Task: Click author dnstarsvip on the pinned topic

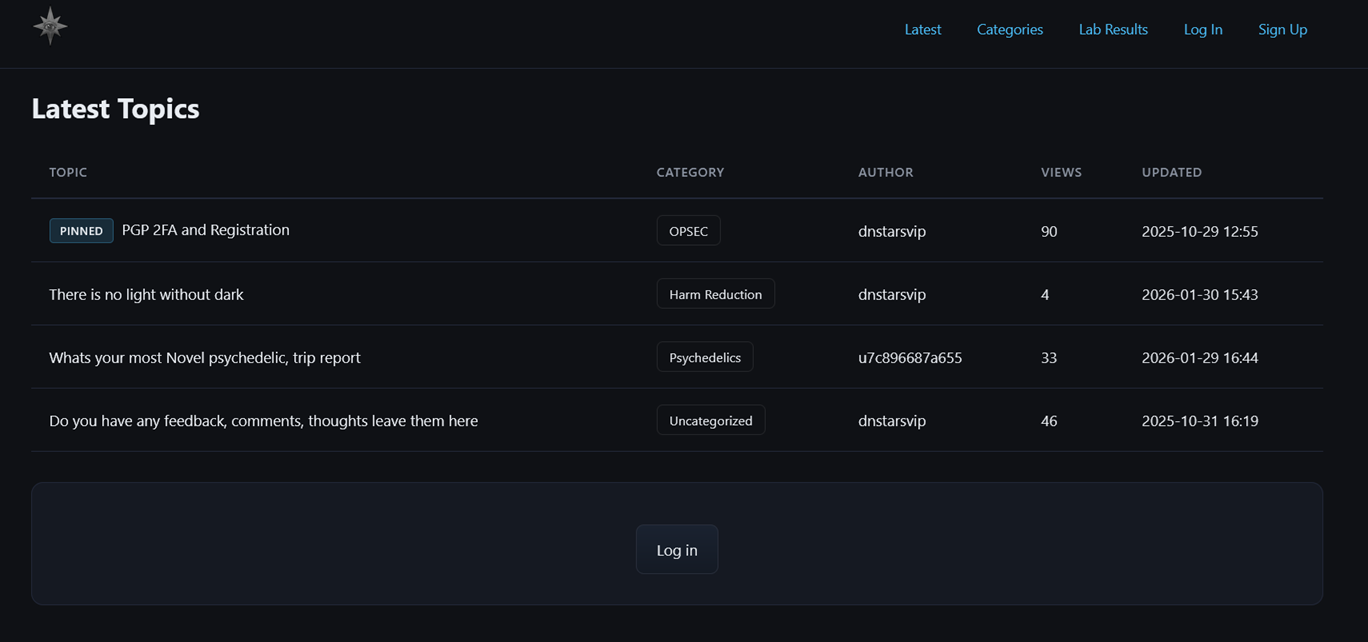Action: (x=891, y=231)
